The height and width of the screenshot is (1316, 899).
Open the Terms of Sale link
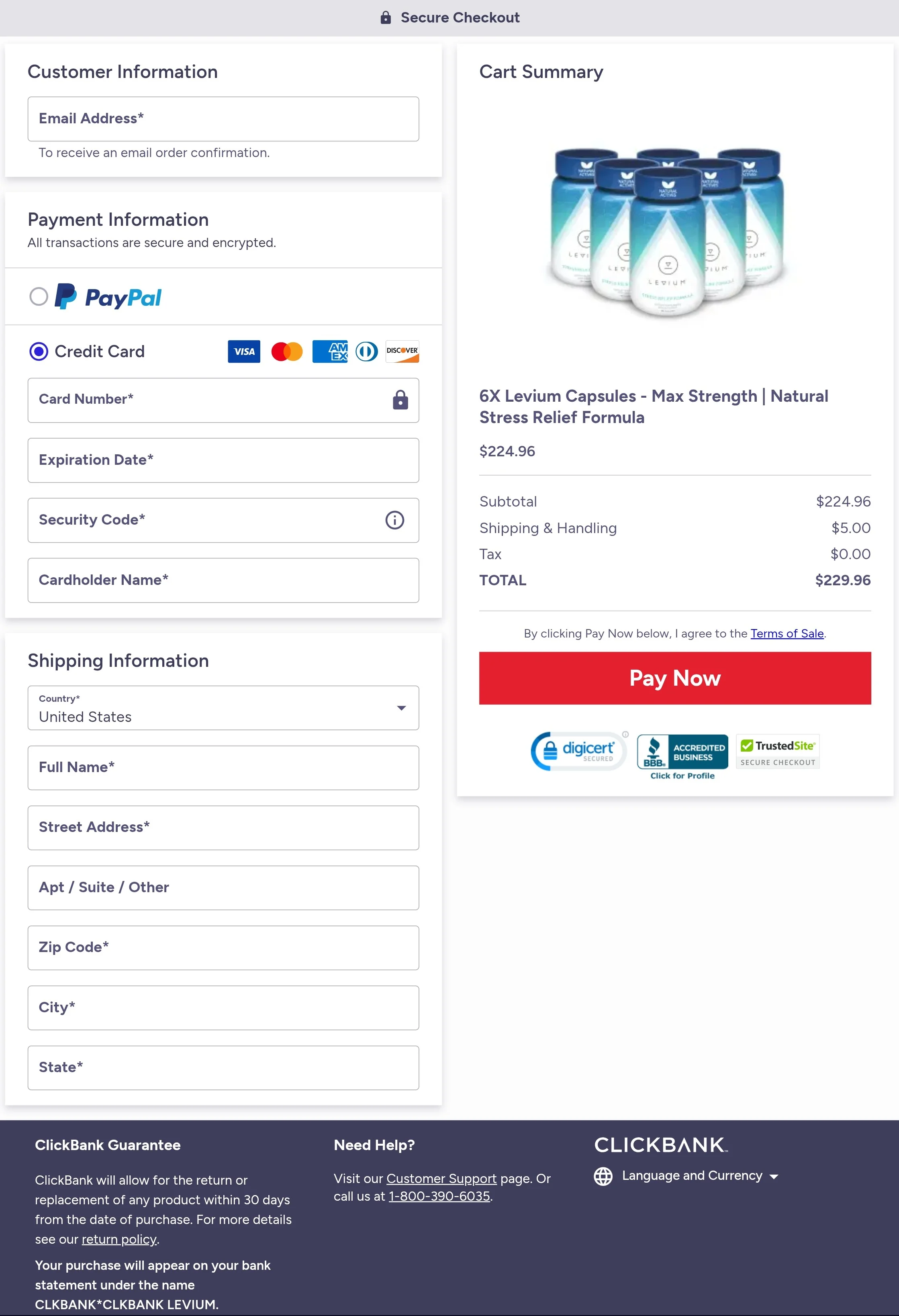click(787, 633)
